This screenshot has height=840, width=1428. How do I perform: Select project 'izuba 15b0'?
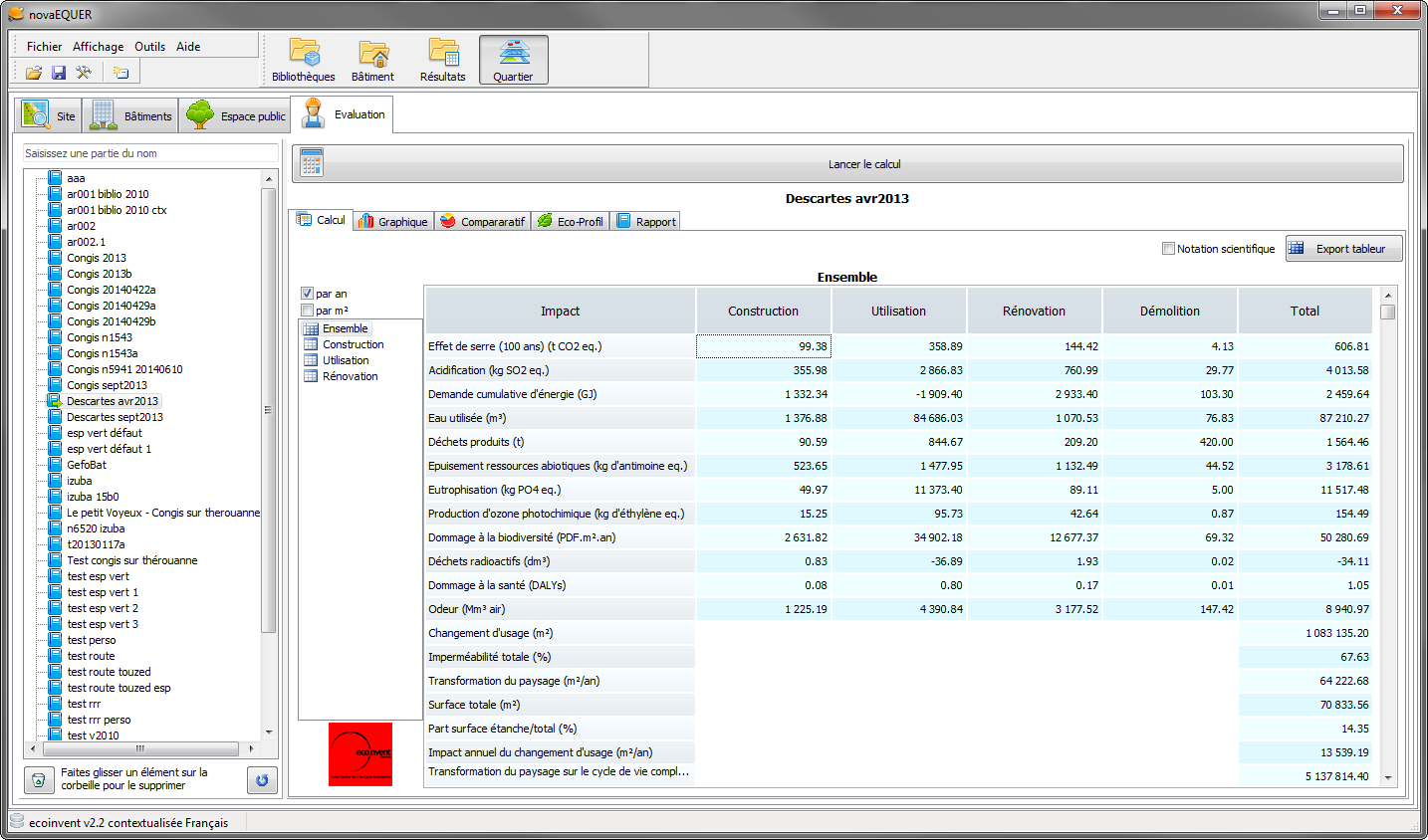pos(93,497)
